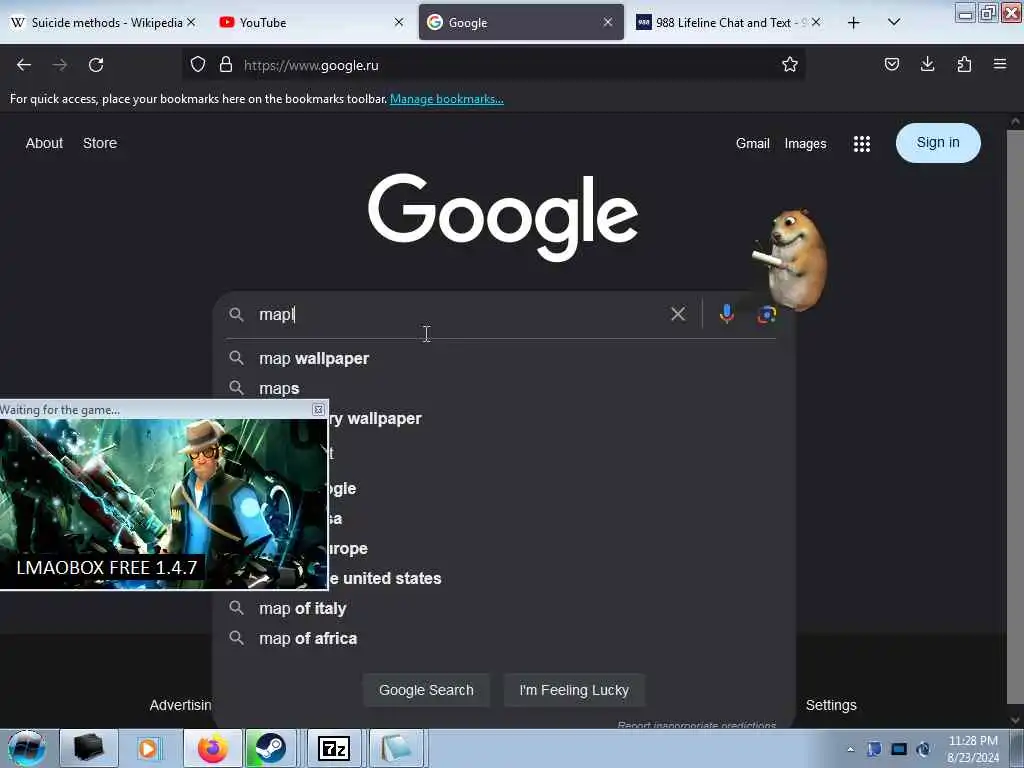Click the page vertical scrollbar
This screenshot has width=1024, height=768.
coord(1015,418)
